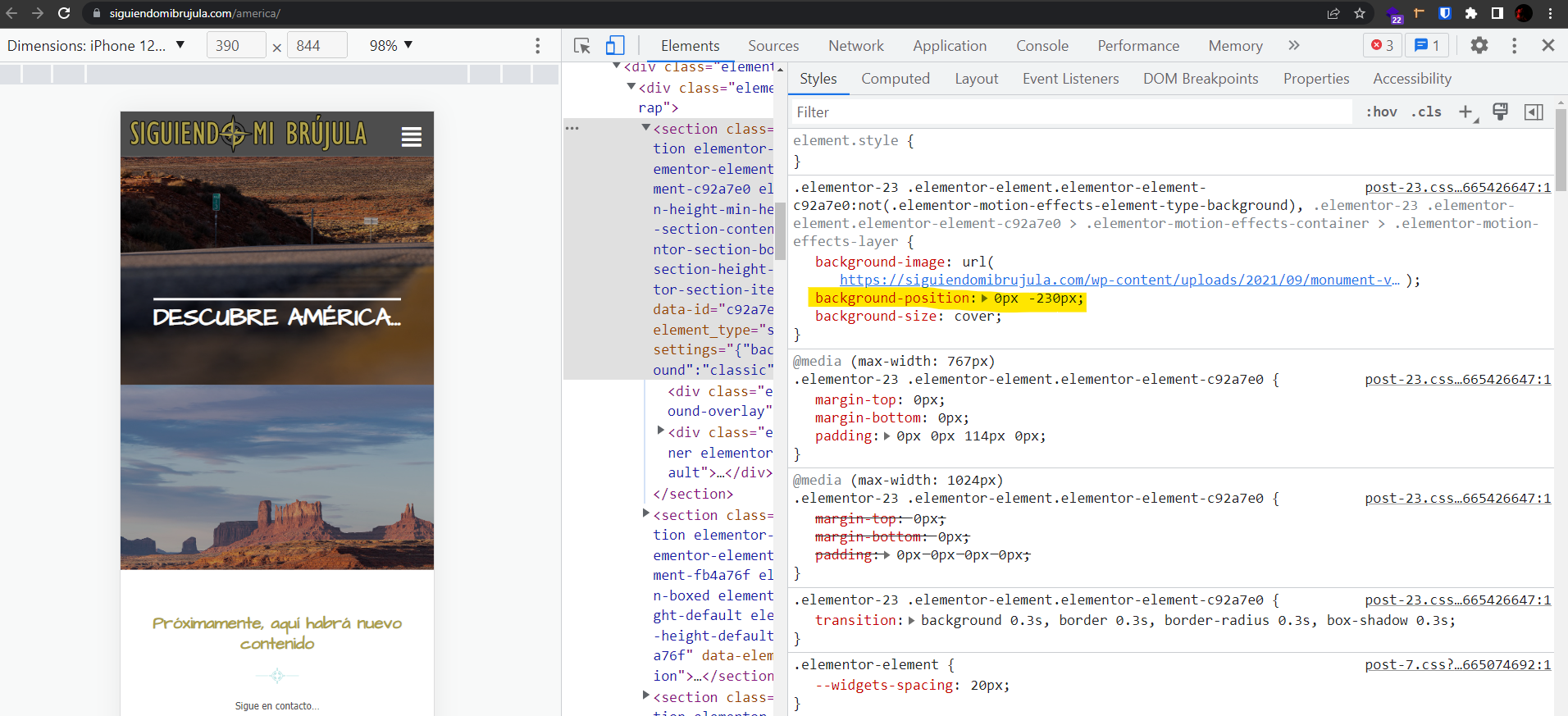Toggle the browser side panel icon
The width and height of the screenshot is (1568, 716).
1497,13
